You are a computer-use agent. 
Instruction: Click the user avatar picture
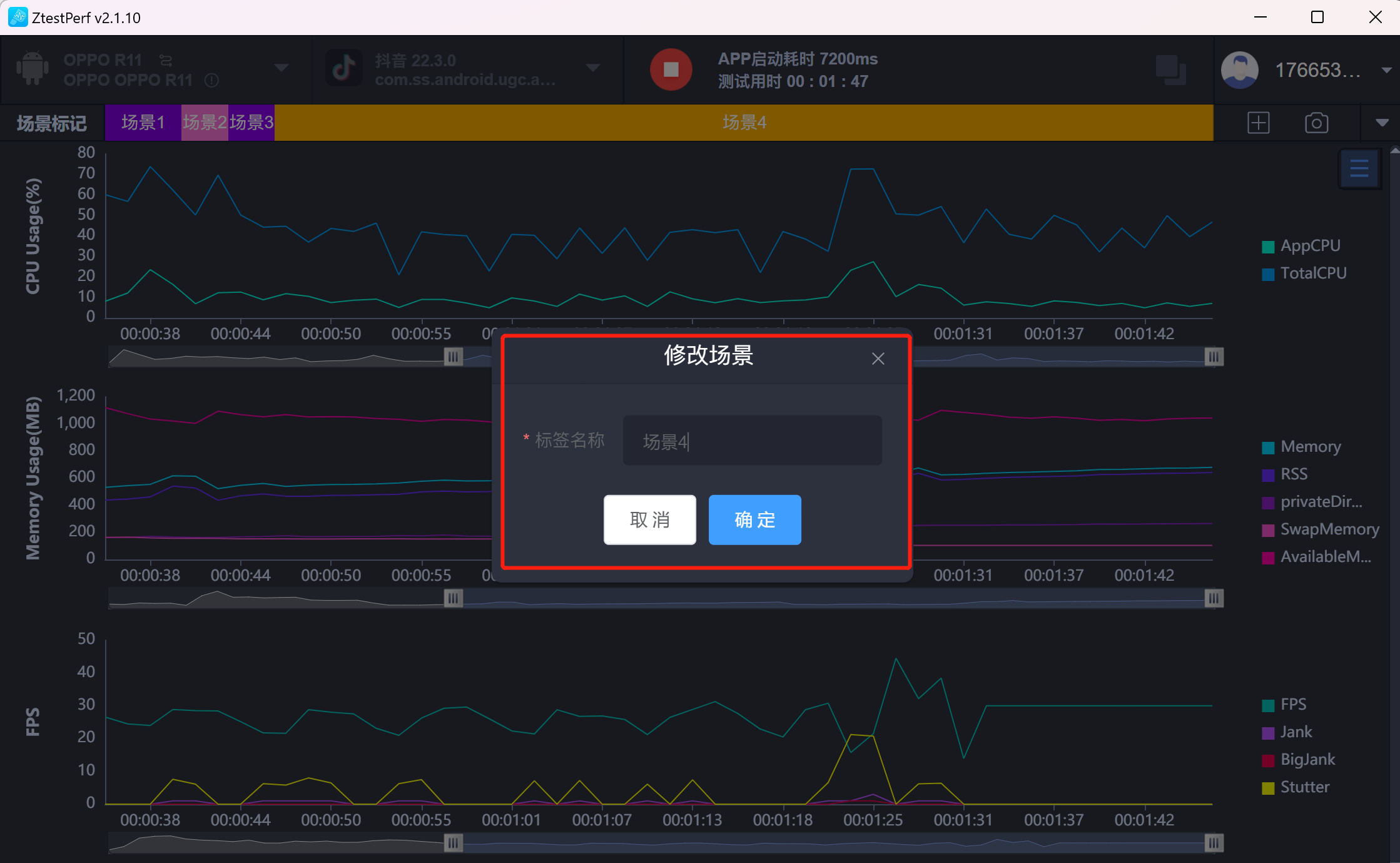pos(1239,70)
